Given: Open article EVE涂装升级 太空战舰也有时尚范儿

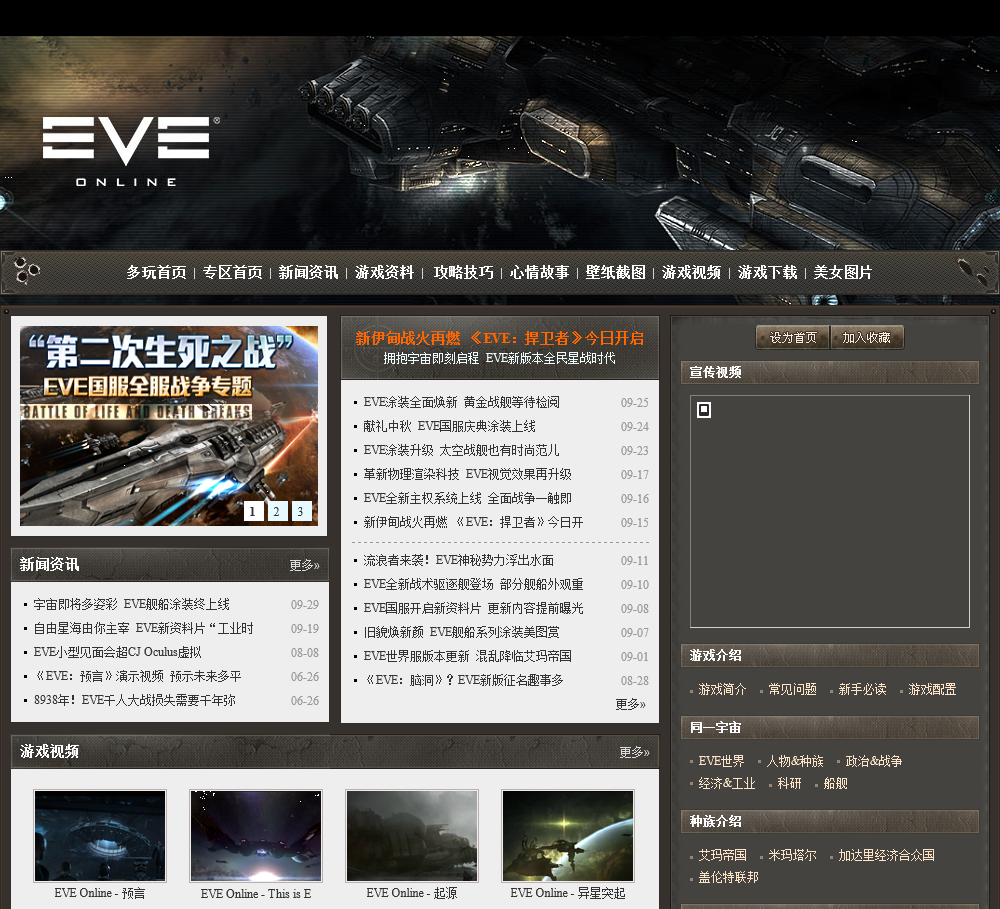Looking at the screenshot, I should 461,450.
